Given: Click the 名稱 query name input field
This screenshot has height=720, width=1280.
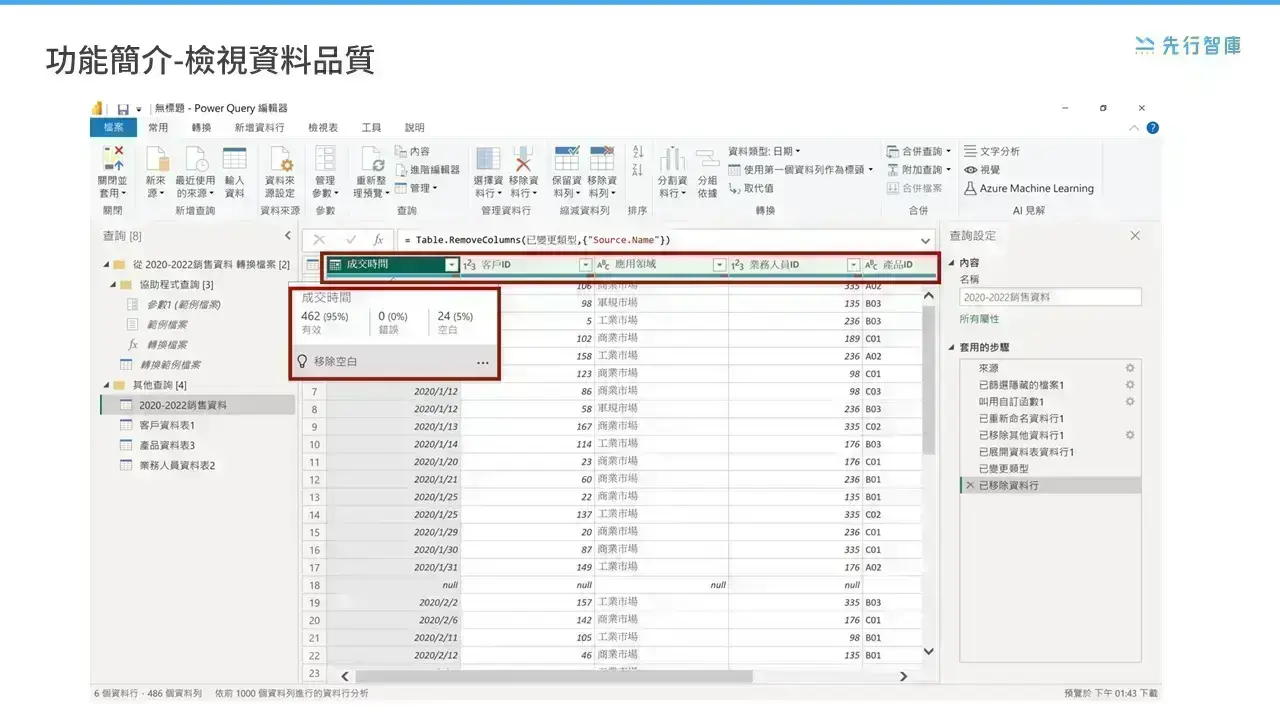Looking at the screenshot, I should coord(1050,297).
